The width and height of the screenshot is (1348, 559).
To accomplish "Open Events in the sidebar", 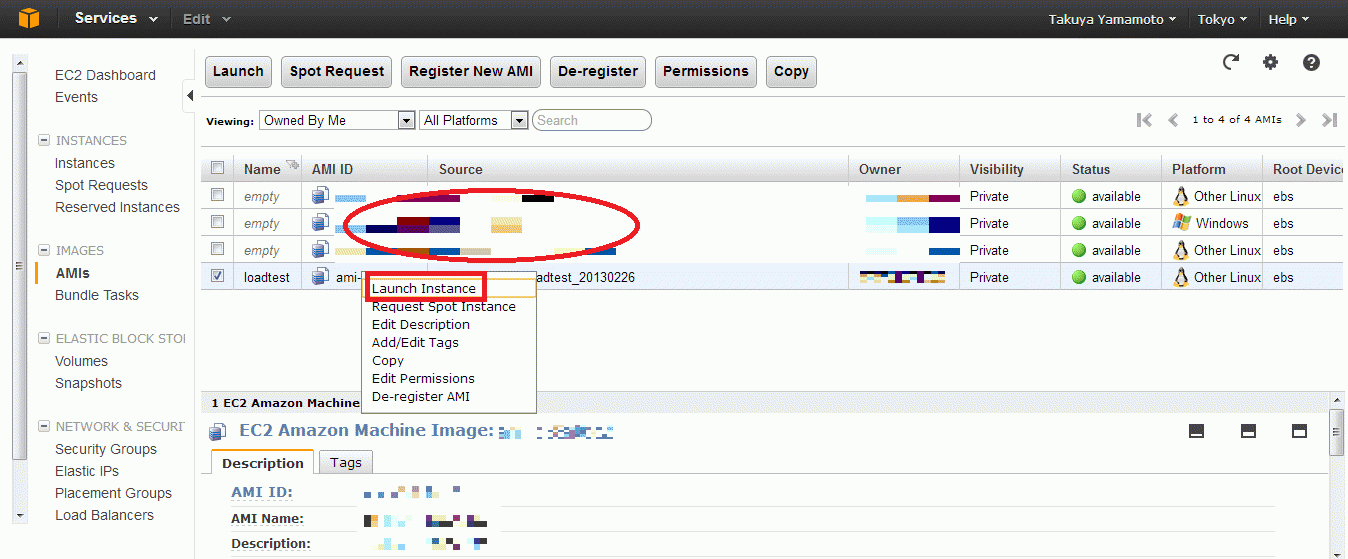I will pos(76,97).
